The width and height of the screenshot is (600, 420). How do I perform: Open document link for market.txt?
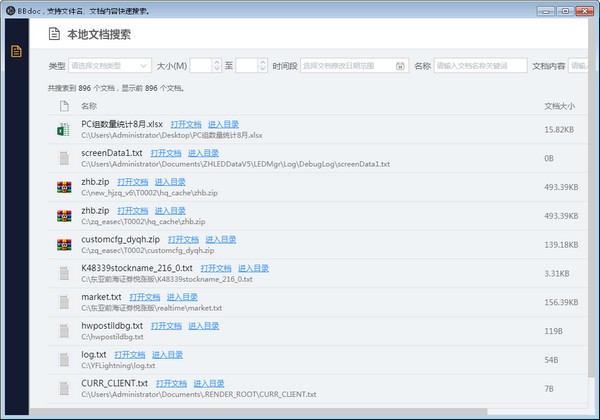point(142,297)
